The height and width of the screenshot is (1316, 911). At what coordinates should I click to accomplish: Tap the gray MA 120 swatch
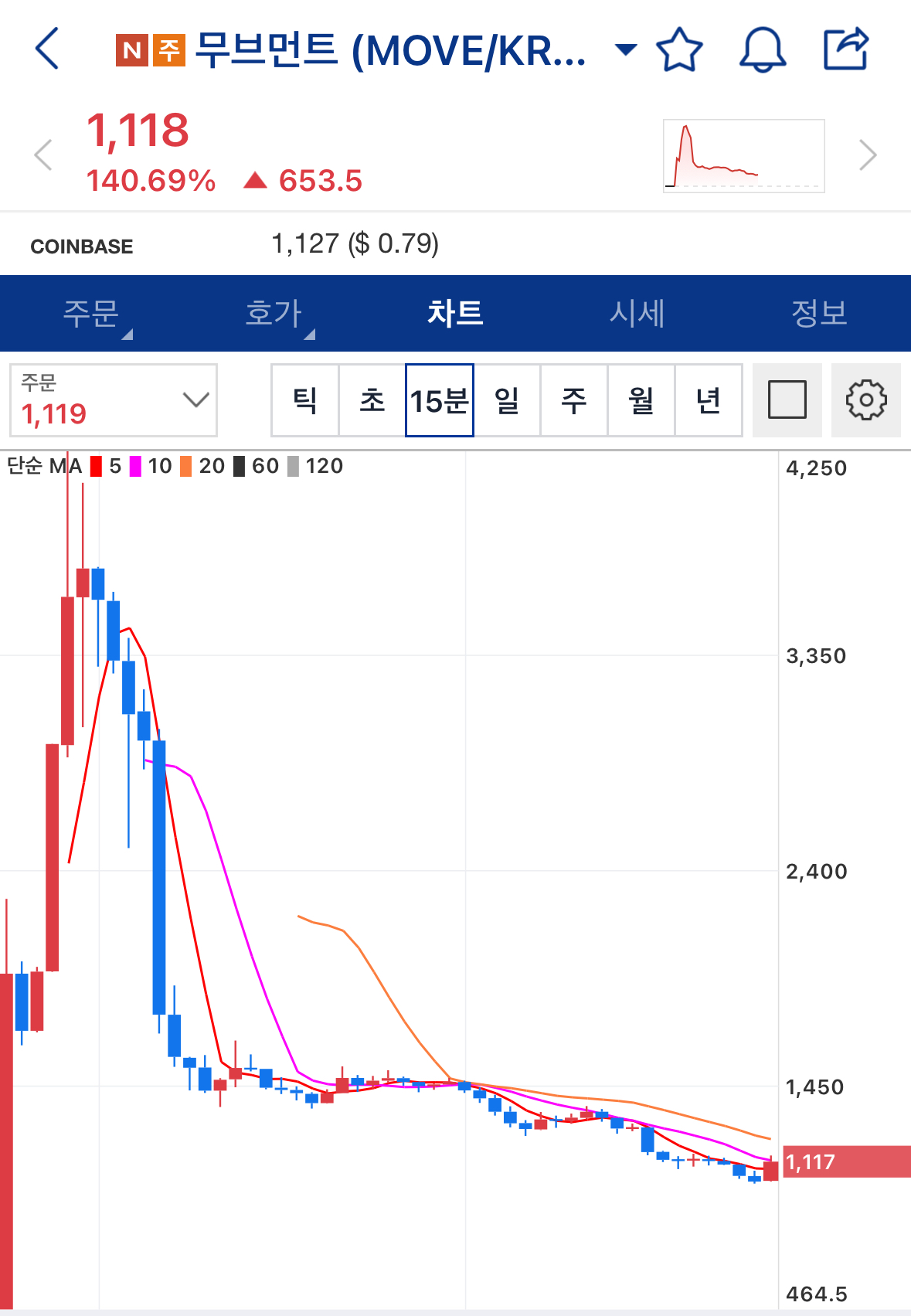coord(293,466)
